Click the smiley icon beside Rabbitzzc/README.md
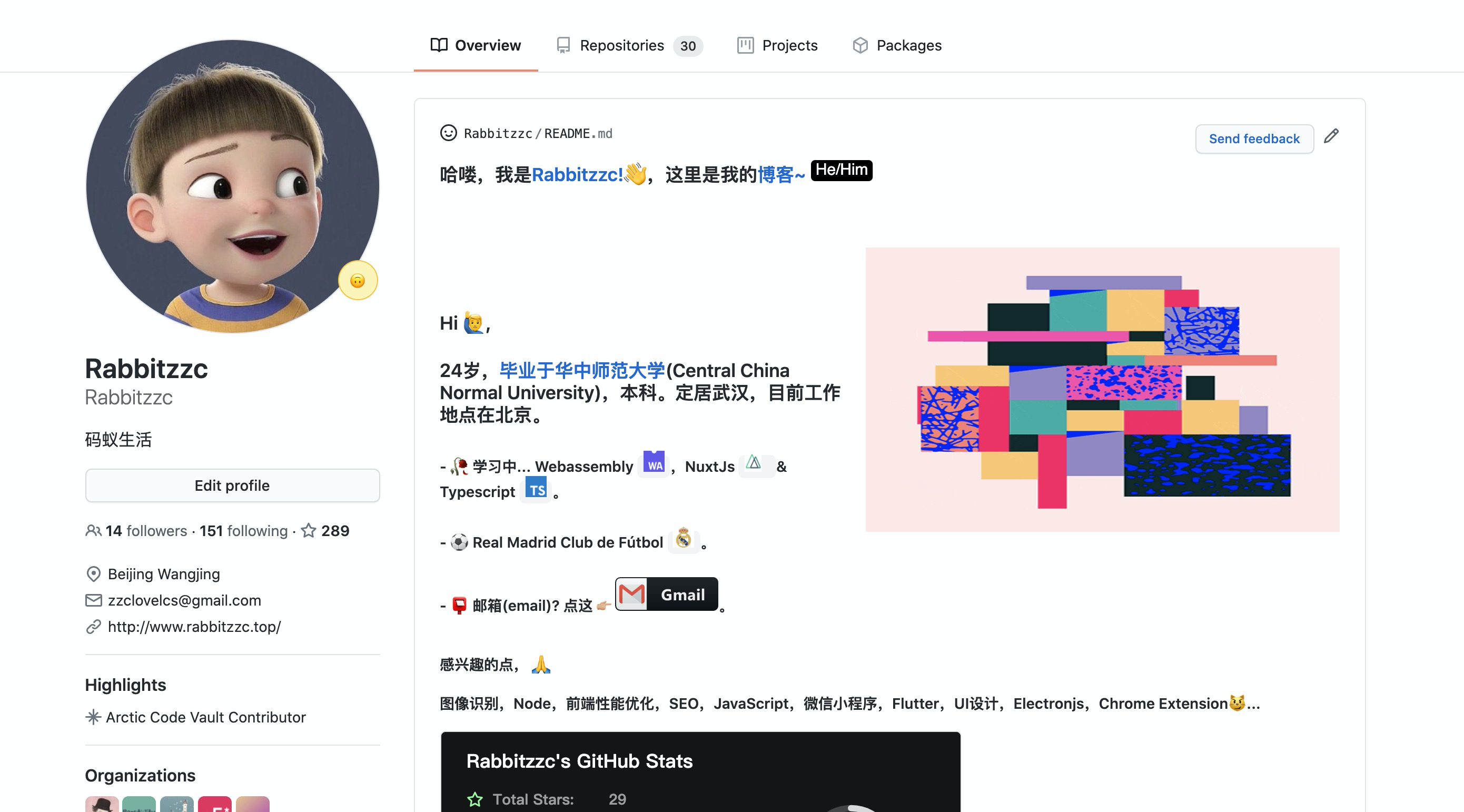The width and height of the screenshot is (1464, 812). pos(448,133)
